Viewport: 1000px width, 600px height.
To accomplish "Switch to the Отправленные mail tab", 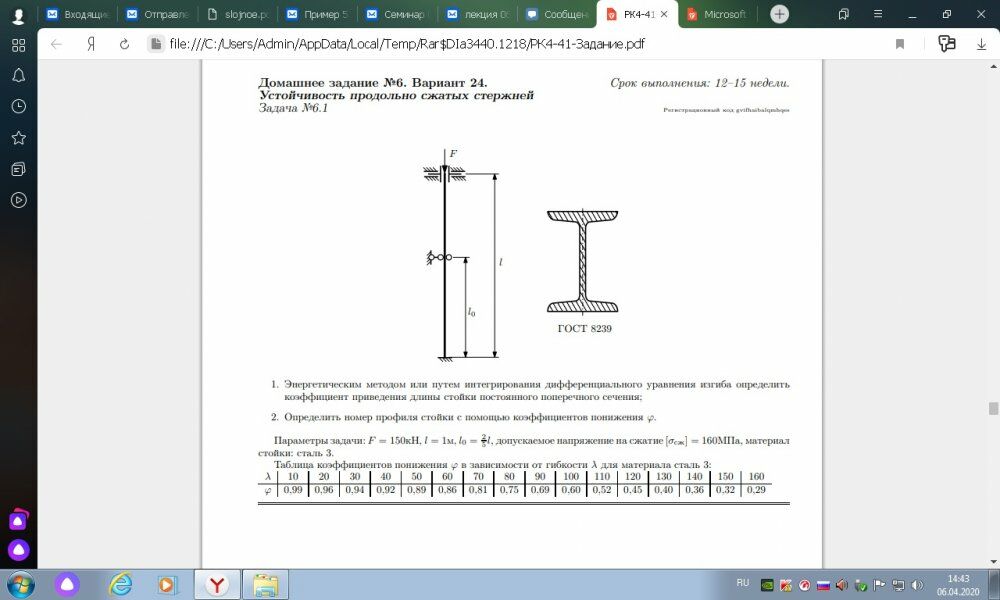I will tap(158, 14).
